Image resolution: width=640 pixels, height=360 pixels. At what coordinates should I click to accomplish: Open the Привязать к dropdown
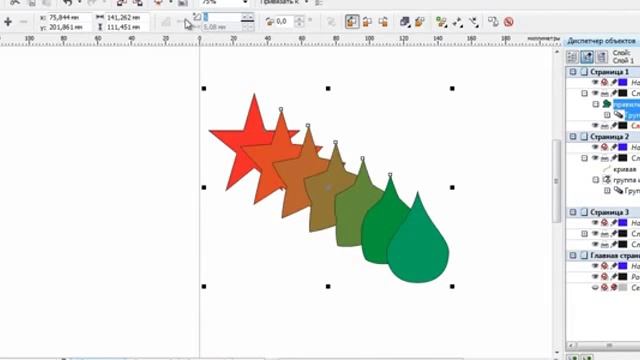coord(307,2)
